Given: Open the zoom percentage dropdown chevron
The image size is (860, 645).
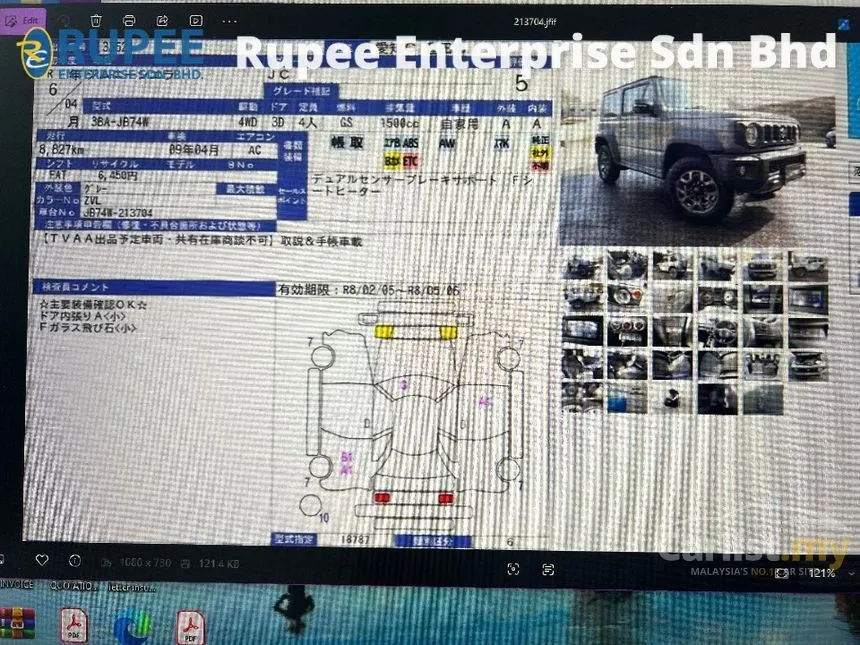Looking at the screenshot, I should click(x=851, y=573).
